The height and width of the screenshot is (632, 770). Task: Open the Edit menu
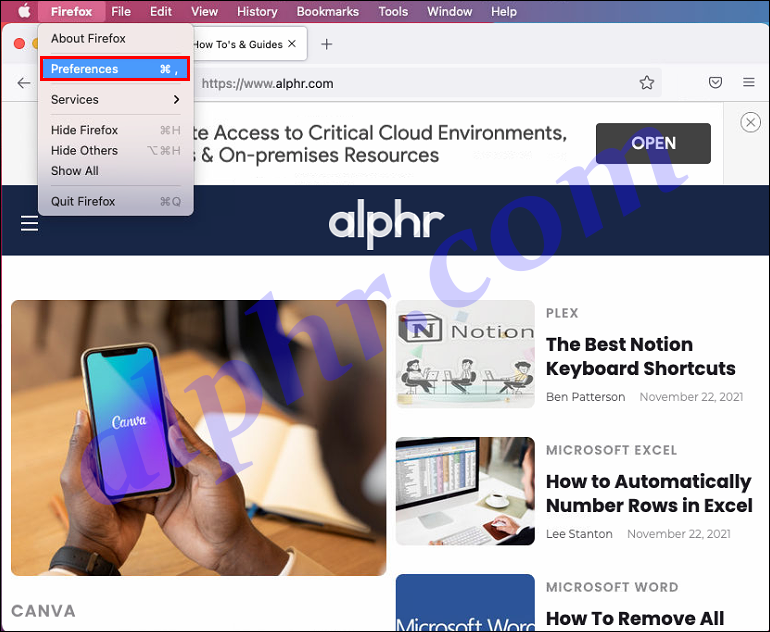(x=161, y=11)
